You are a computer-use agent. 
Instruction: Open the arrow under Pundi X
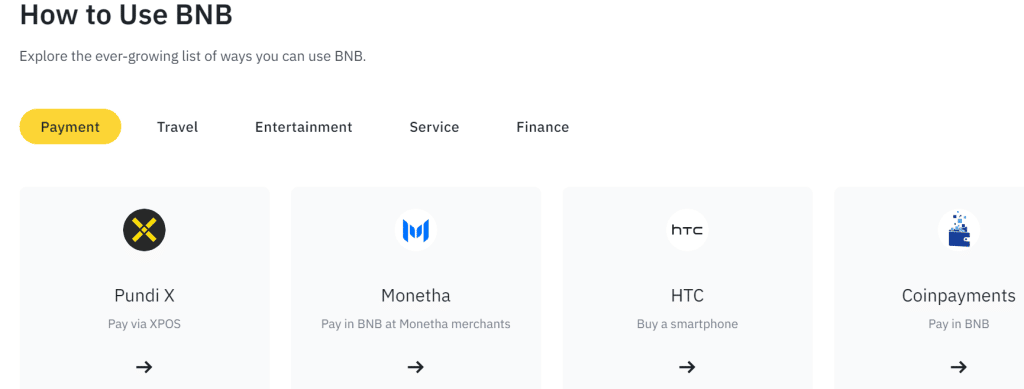(x=144, y=367)
